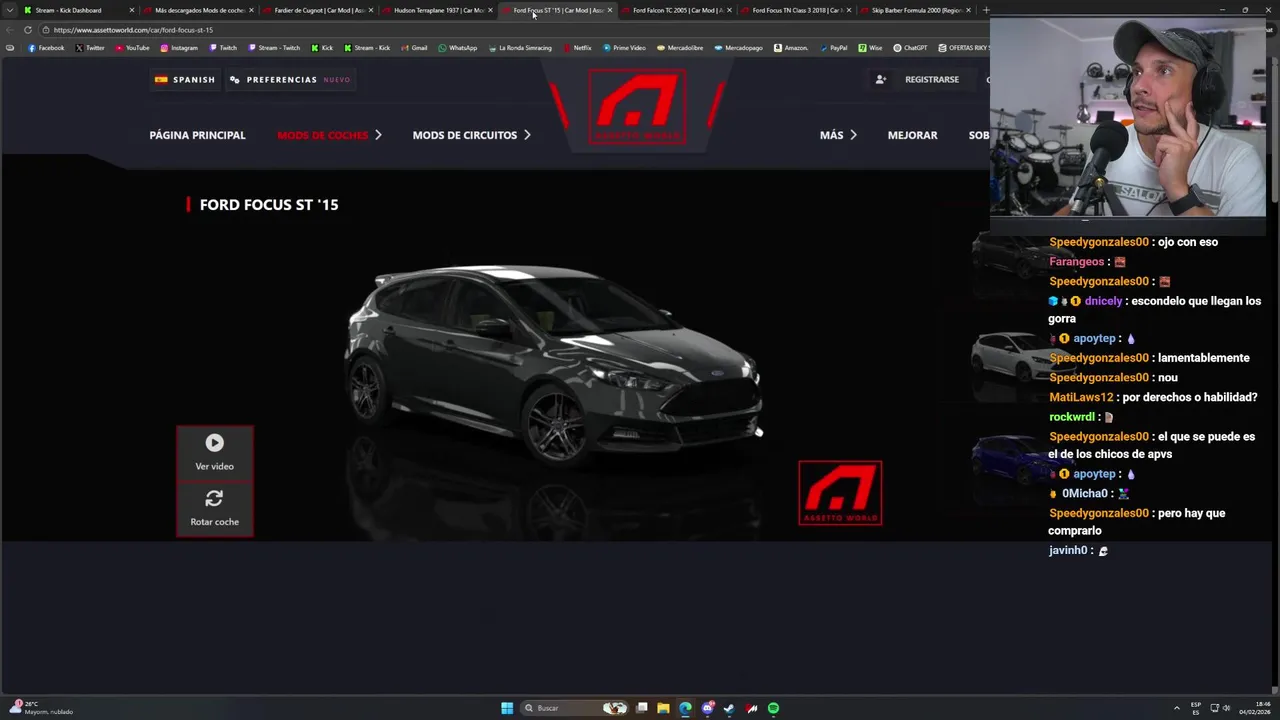Open the Netflix bookmark
The height and width of the screenshot is (720, 1280).
577,48
